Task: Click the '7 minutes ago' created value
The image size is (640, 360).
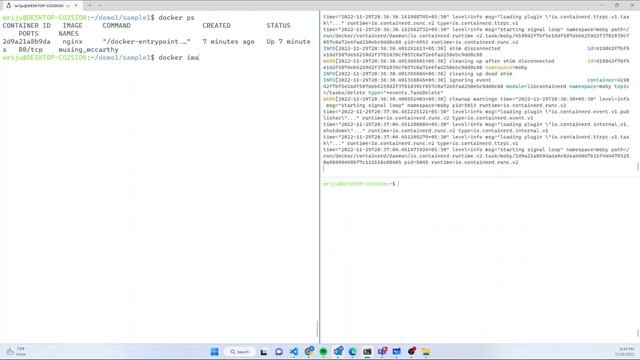Action: [x=229, y=42]
